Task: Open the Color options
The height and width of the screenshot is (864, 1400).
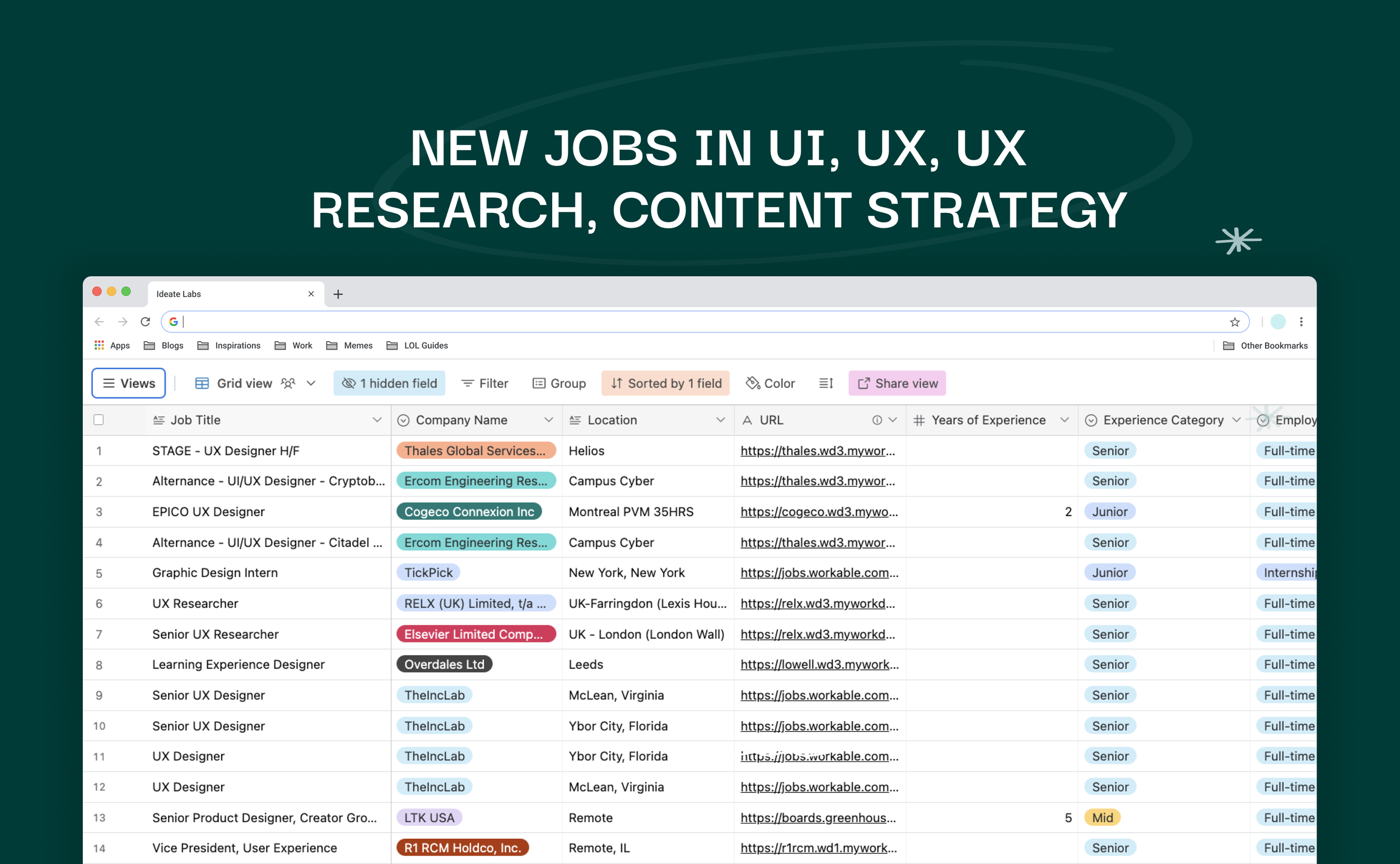Action: [770, 383]
